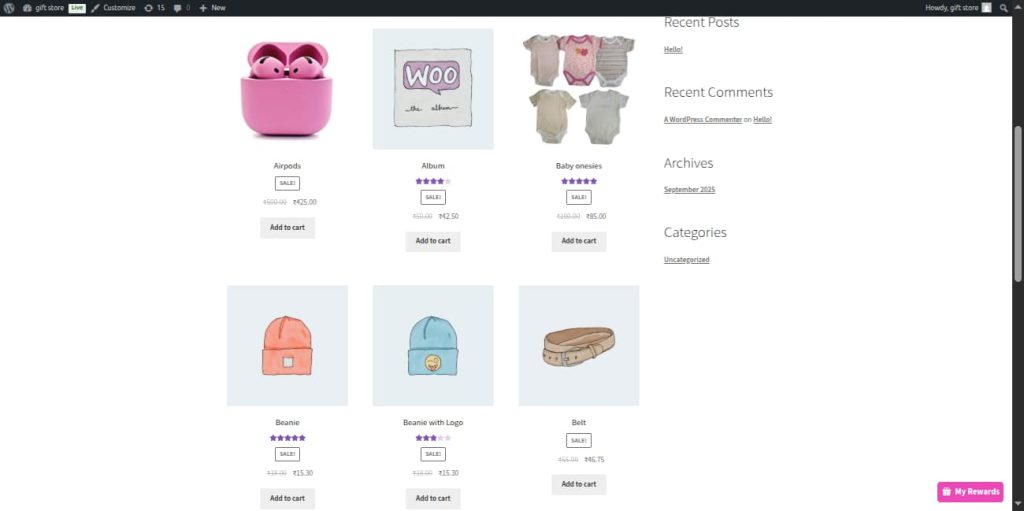
Task: Click the page vertical scrollbar thumb
Action: (1018, 203)
